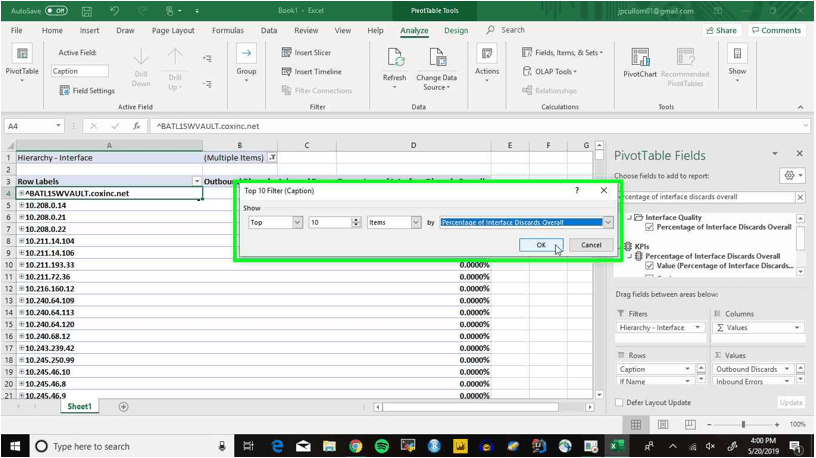Open Microsoft Edge from taskbar
This screenshot has width=816, height=458.
tap(277, 446)
